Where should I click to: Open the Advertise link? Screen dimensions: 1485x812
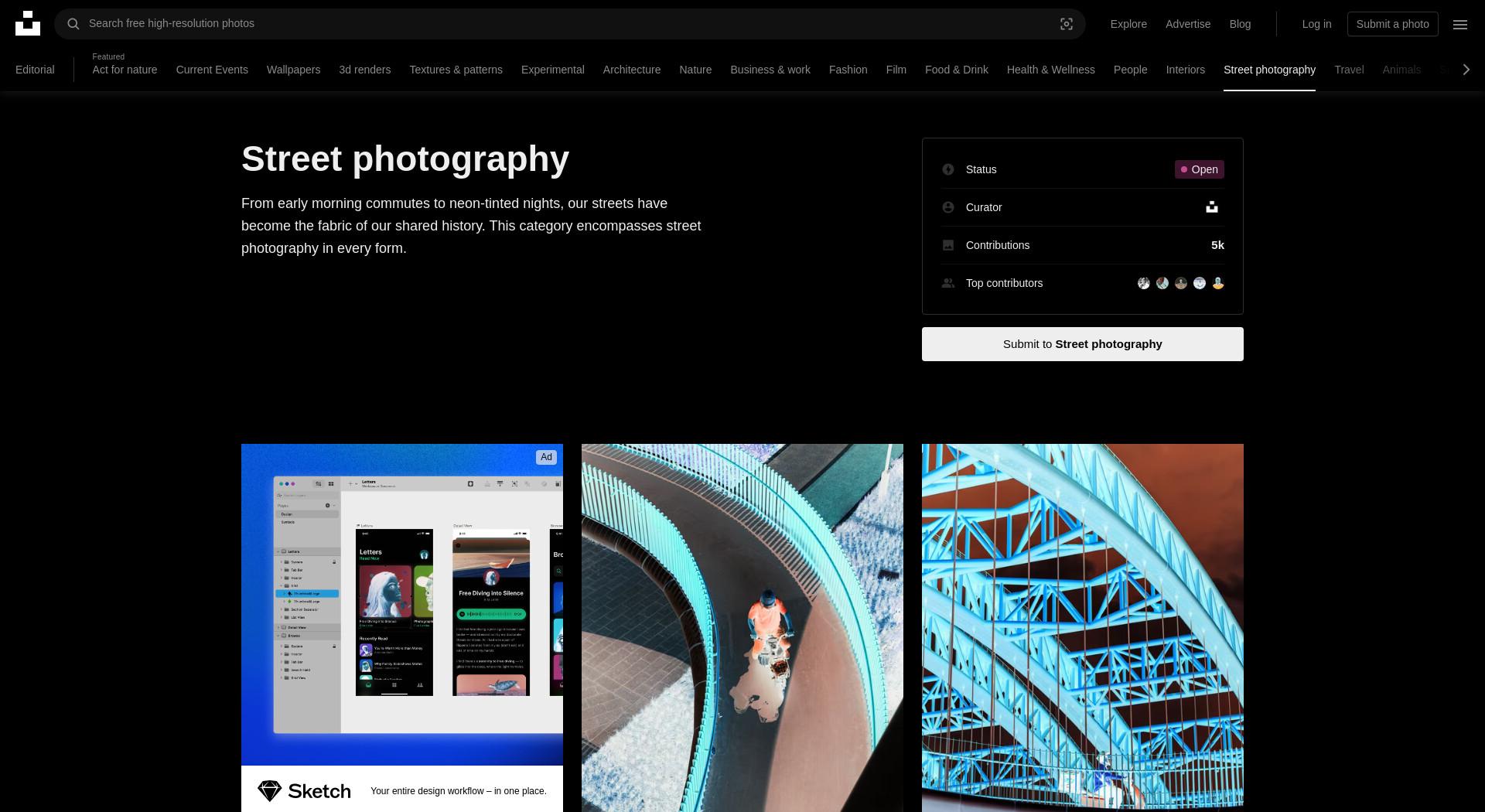click(1188, 24)
